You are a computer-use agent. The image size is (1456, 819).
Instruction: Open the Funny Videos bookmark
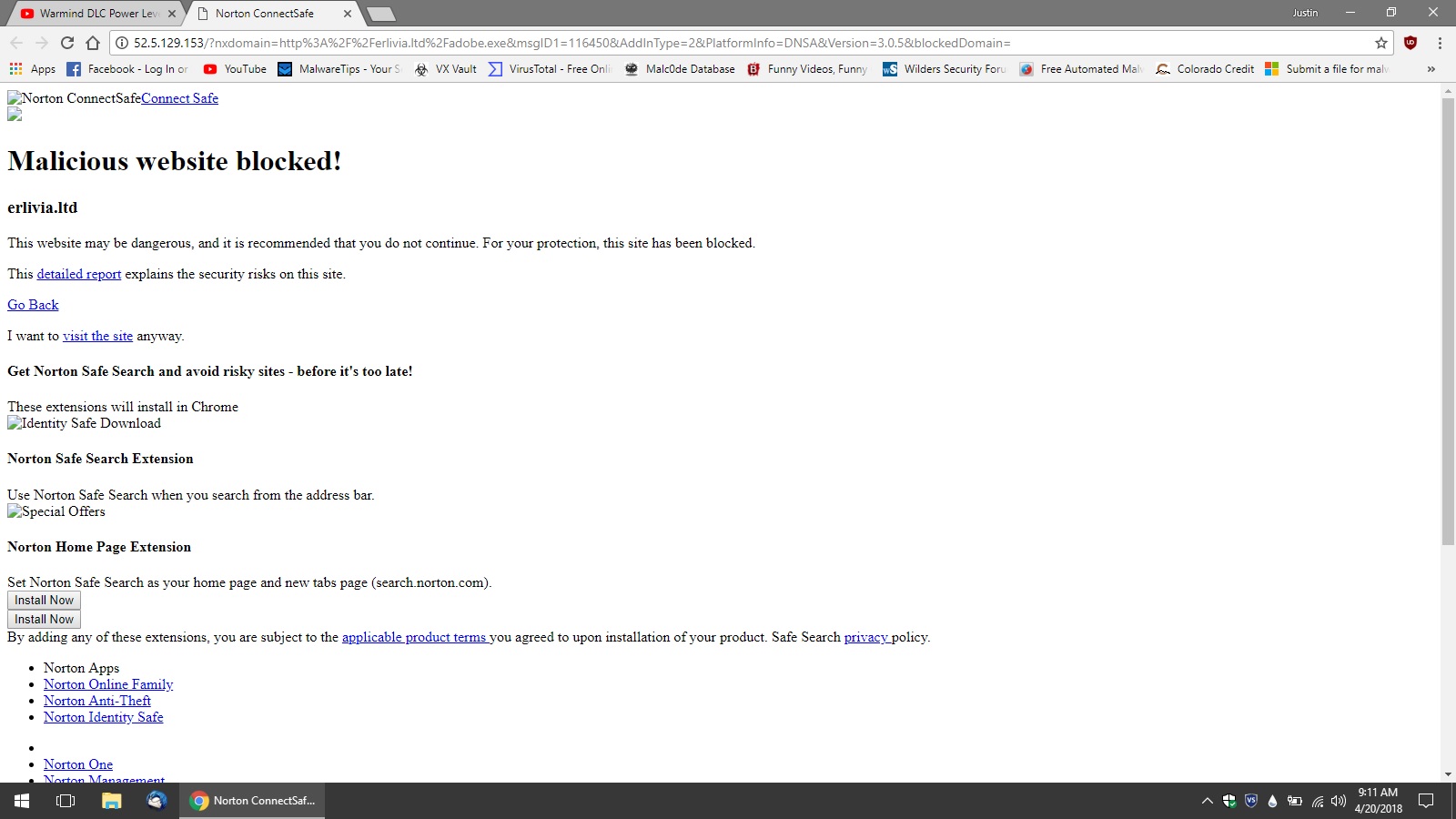(807, 69)
